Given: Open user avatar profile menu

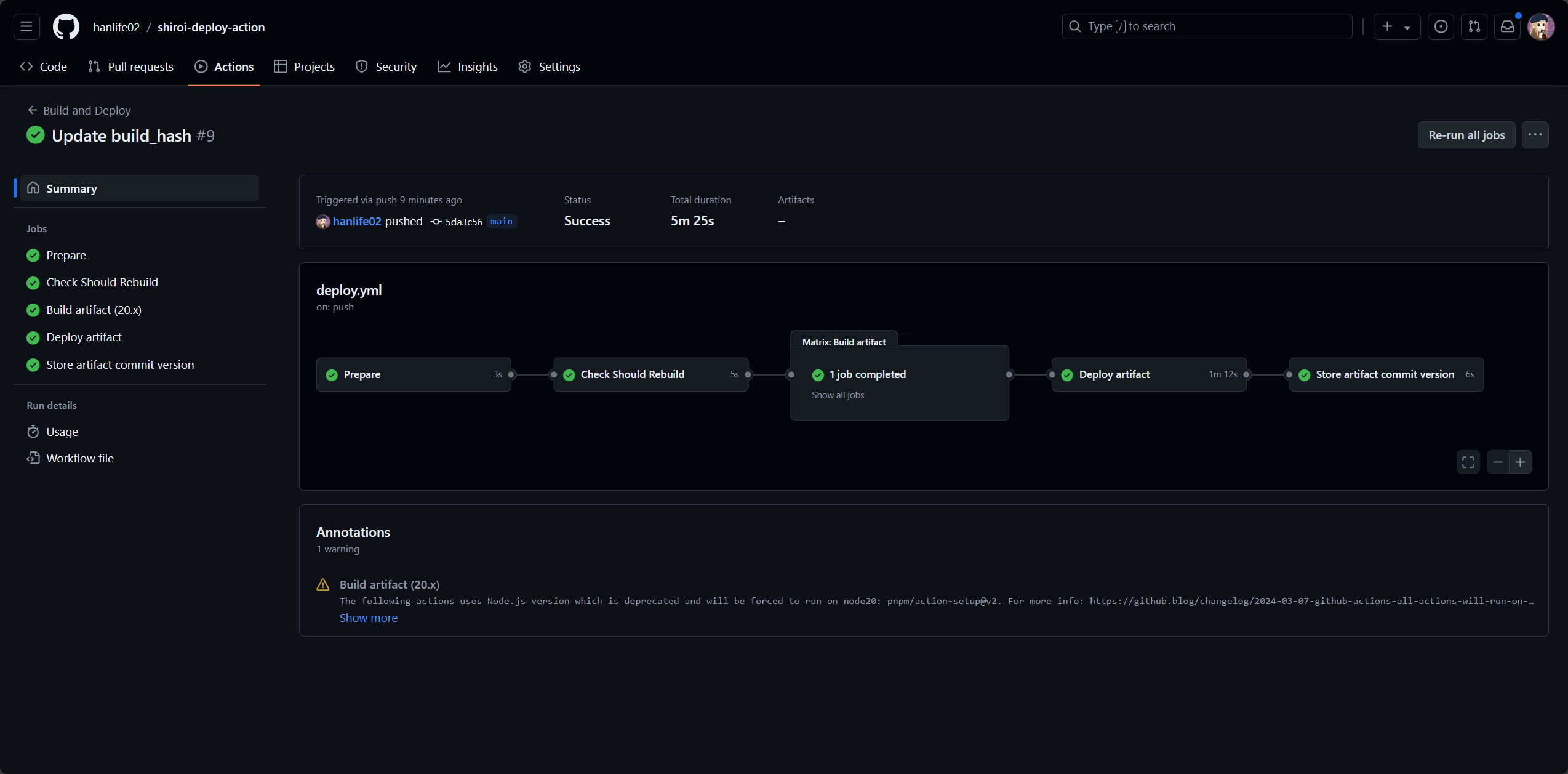Looking at the screenshot, I should coord(1541,26).
